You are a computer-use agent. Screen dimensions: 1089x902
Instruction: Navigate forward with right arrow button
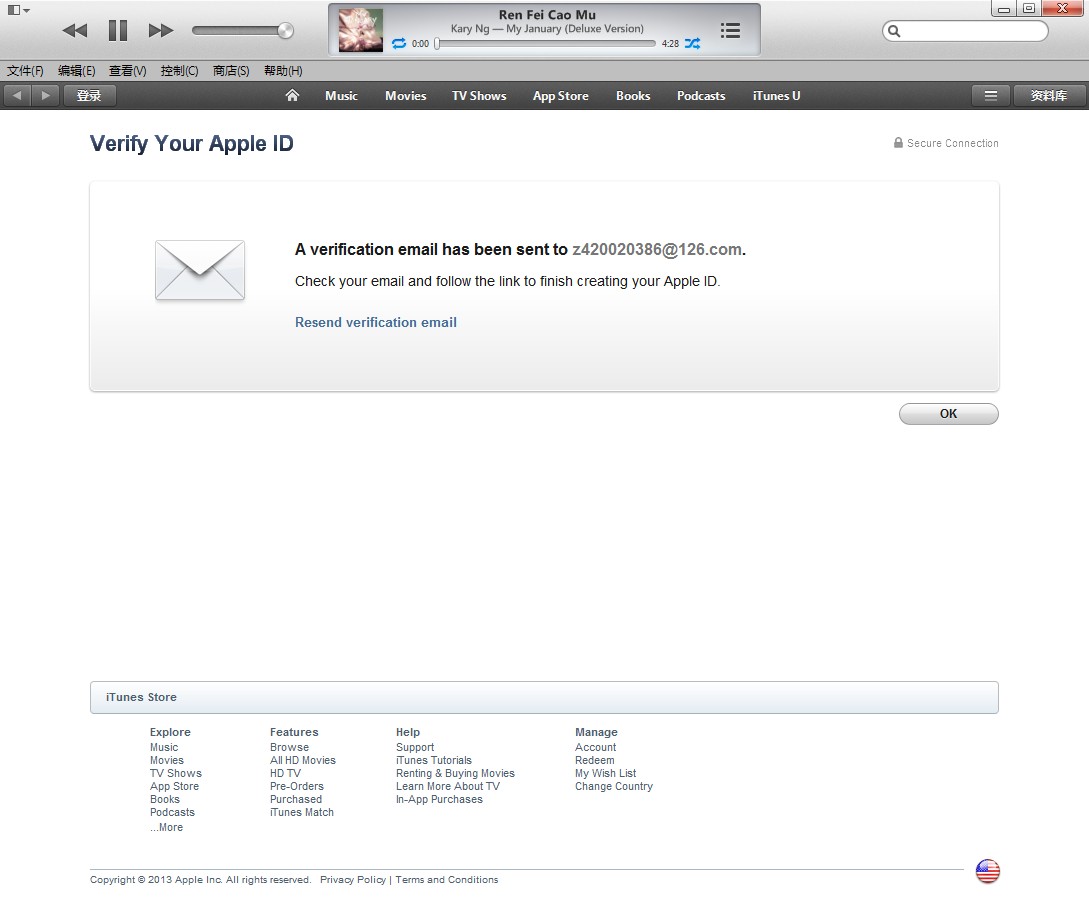45,96
